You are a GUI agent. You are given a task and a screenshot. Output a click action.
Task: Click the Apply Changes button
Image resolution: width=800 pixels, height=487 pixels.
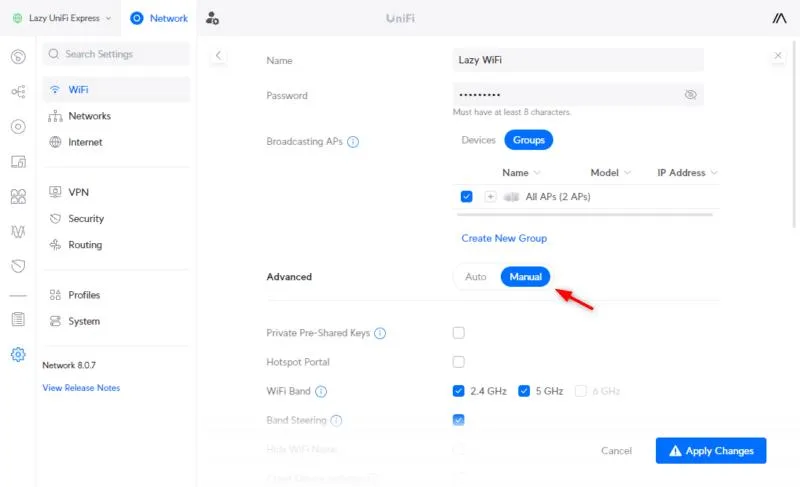[711, 451]
